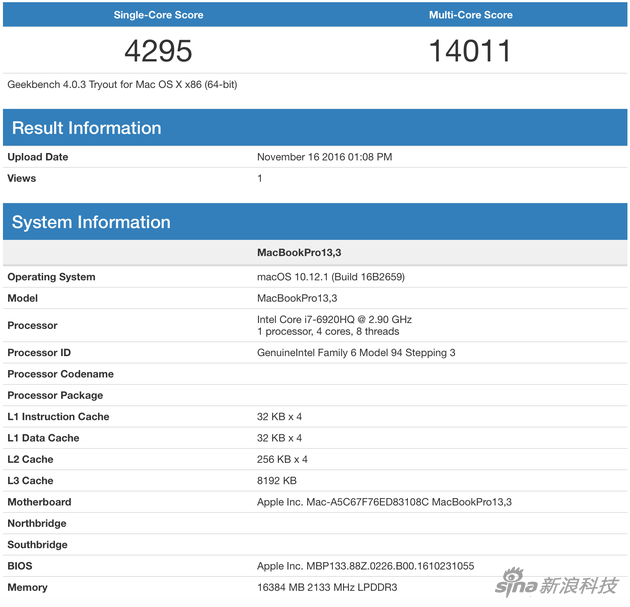Click the Geekbench 4.0.3 Tryout version text
The width and height of the screenshot is (630, 607).
click(122, 85)
